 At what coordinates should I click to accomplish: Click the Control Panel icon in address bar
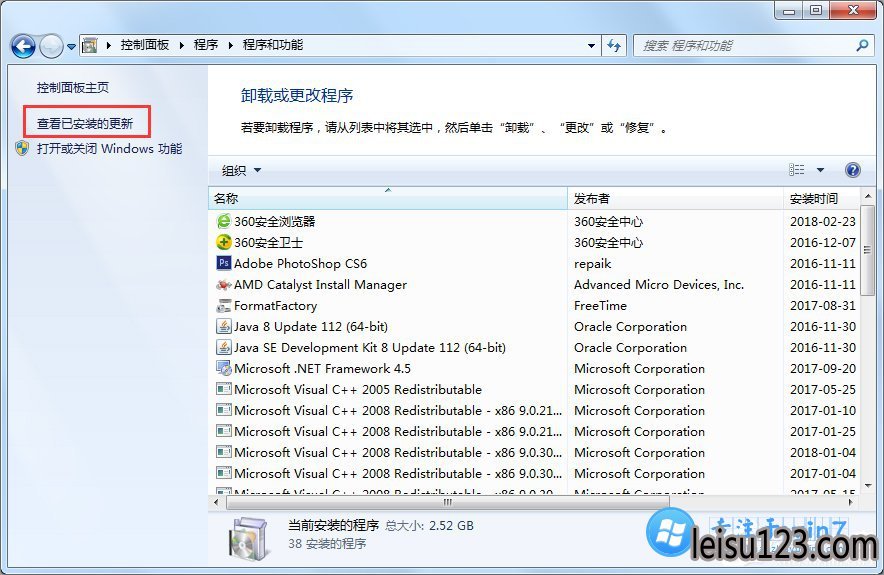click(x=90, y=45)
